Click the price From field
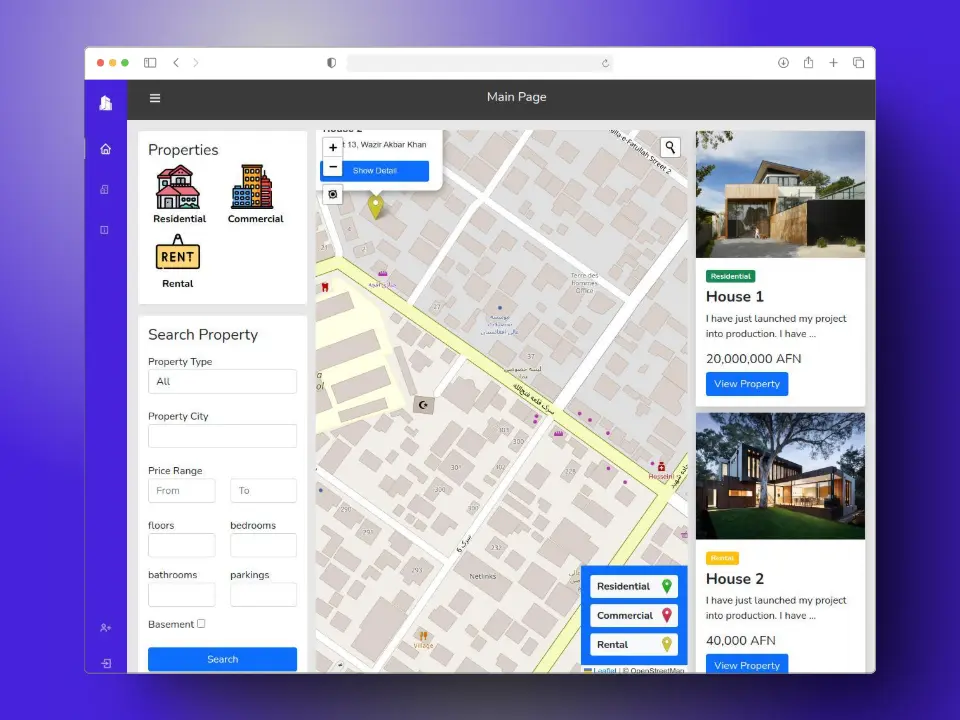Screen dimensions: 960x720 [x=182, y=490]
